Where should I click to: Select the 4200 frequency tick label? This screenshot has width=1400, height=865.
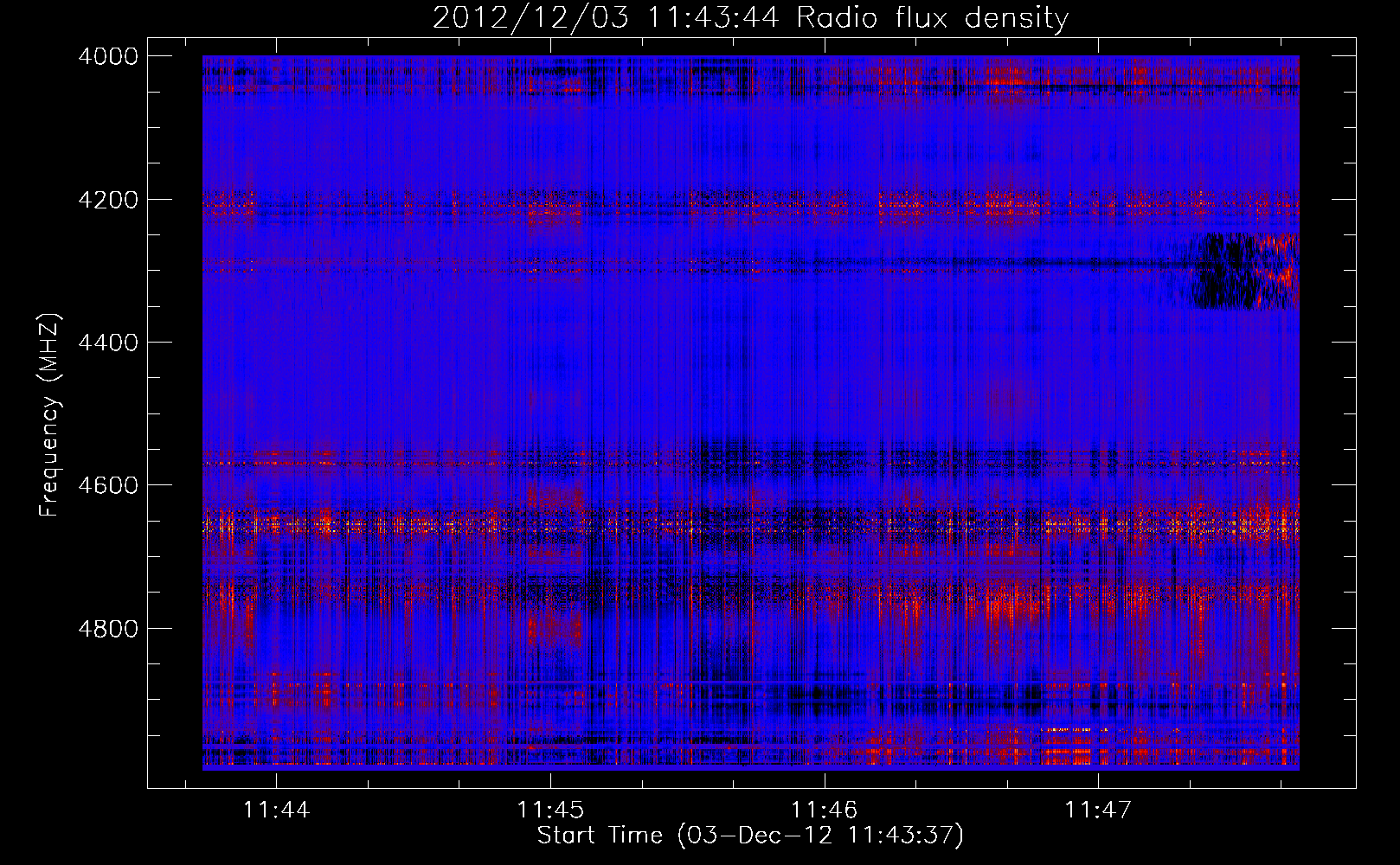click(108, 200)
